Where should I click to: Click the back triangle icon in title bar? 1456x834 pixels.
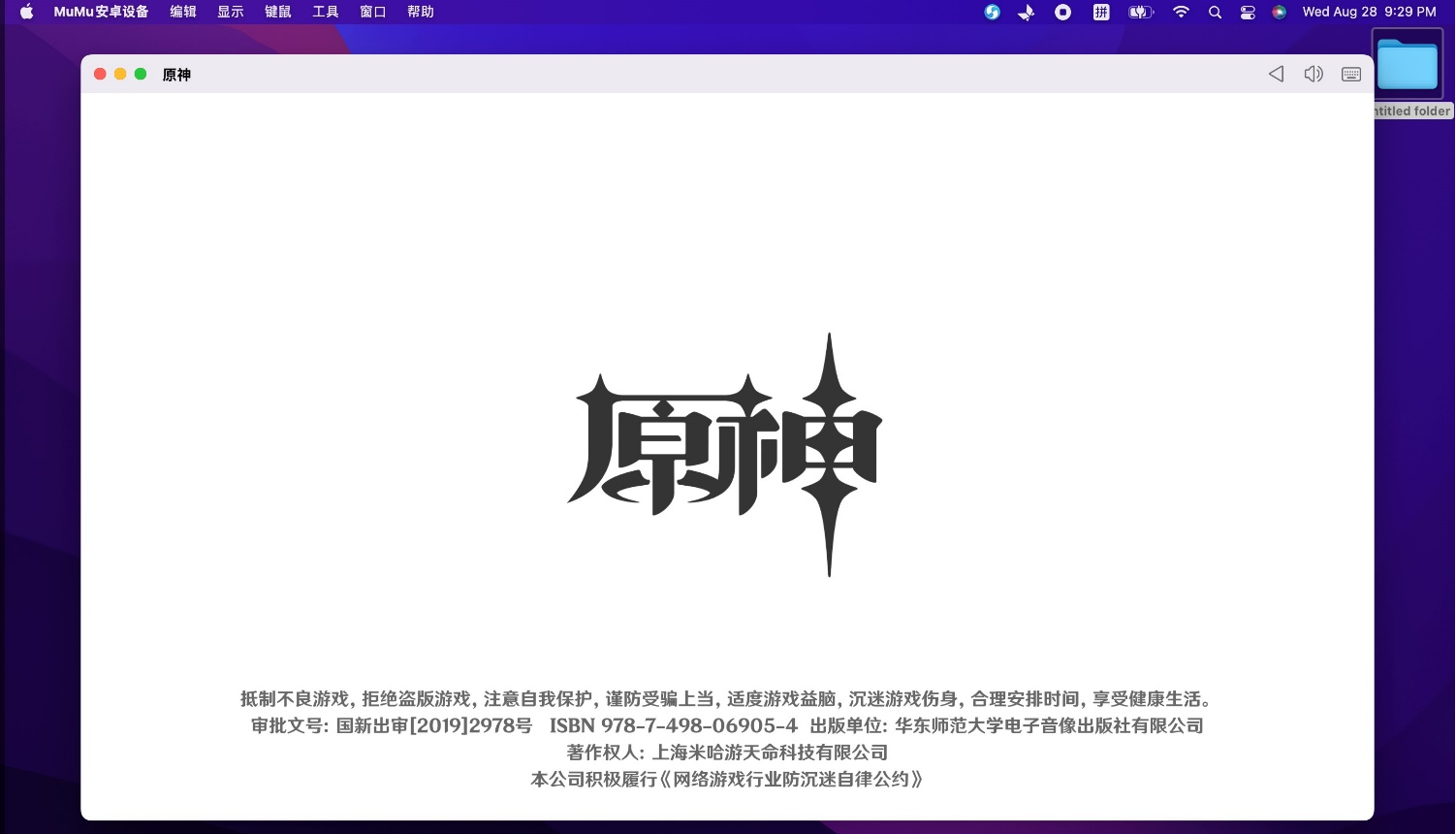1276,74
